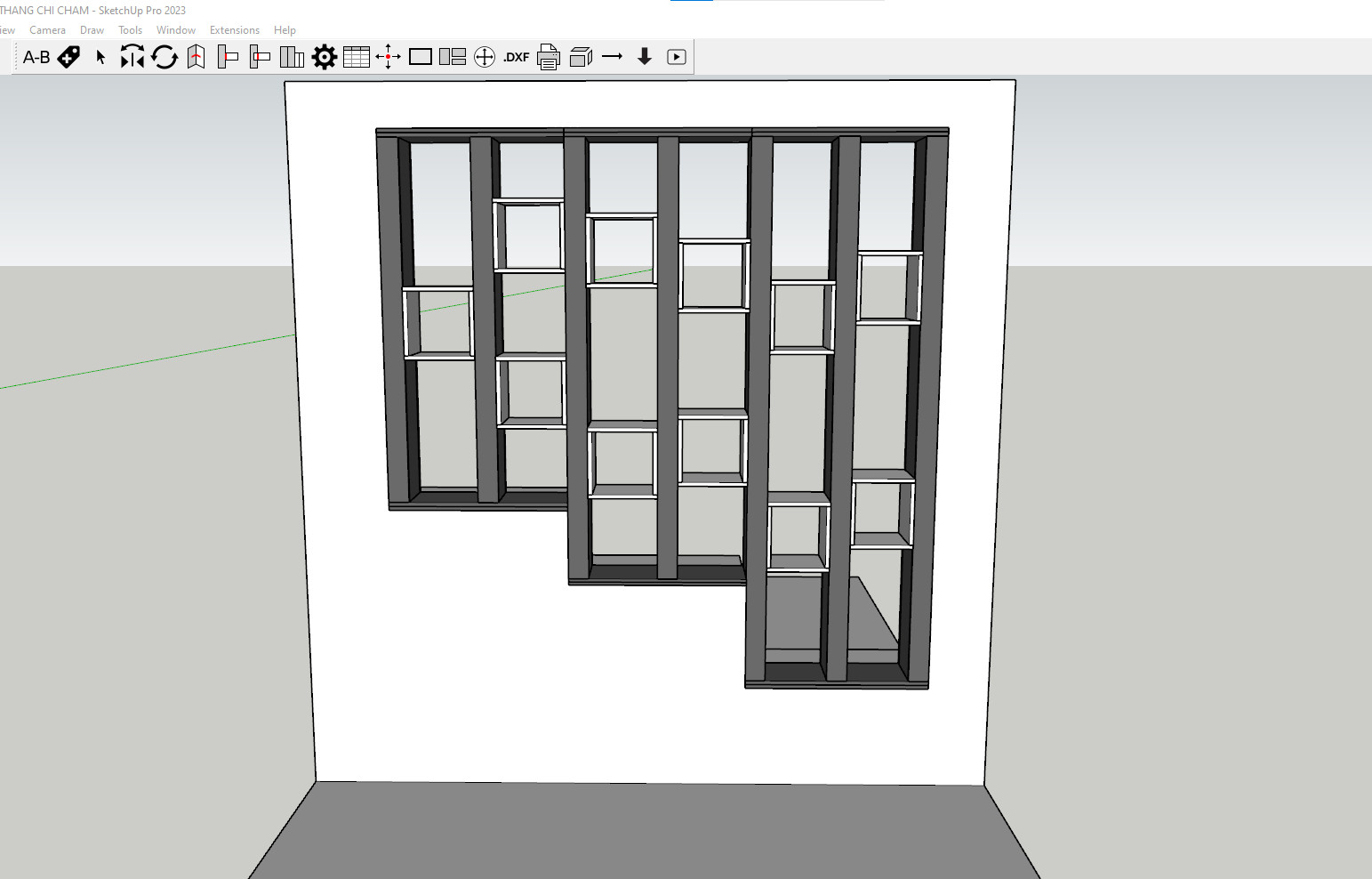Select the arrow pointer tool

click(100, 57)
